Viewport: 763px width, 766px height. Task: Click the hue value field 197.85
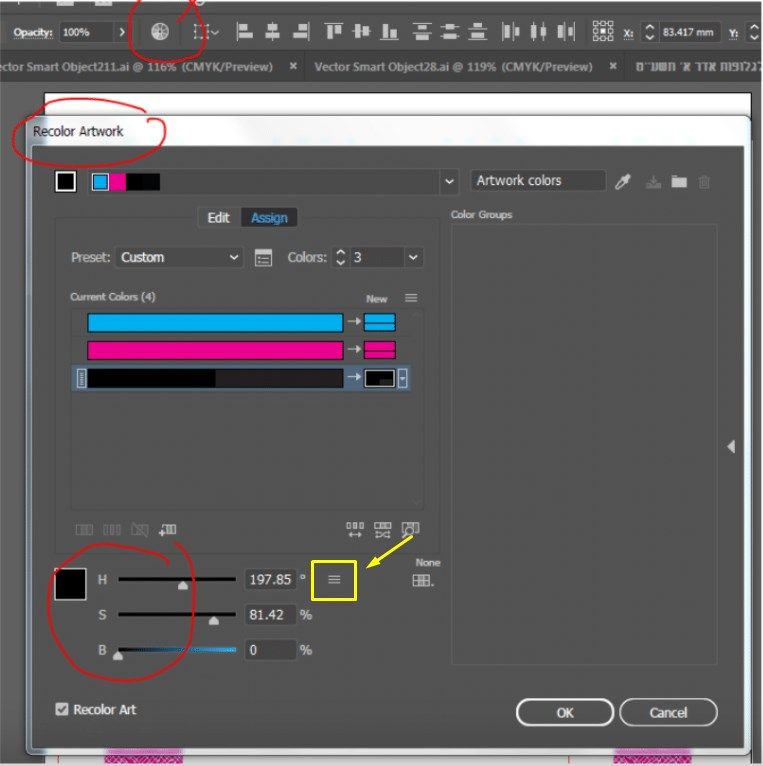click(x=270, y=580)
